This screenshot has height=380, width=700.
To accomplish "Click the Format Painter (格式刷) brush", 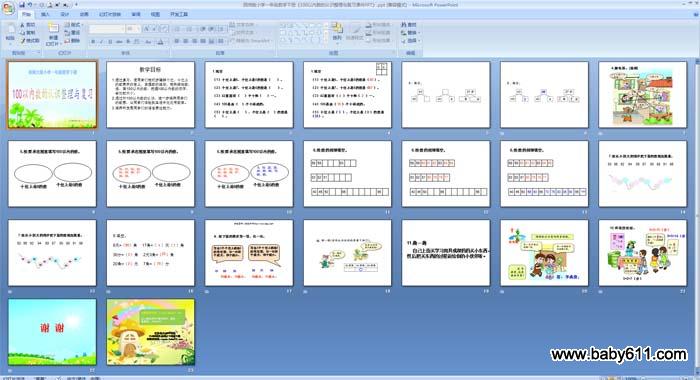I will (29, 41).
